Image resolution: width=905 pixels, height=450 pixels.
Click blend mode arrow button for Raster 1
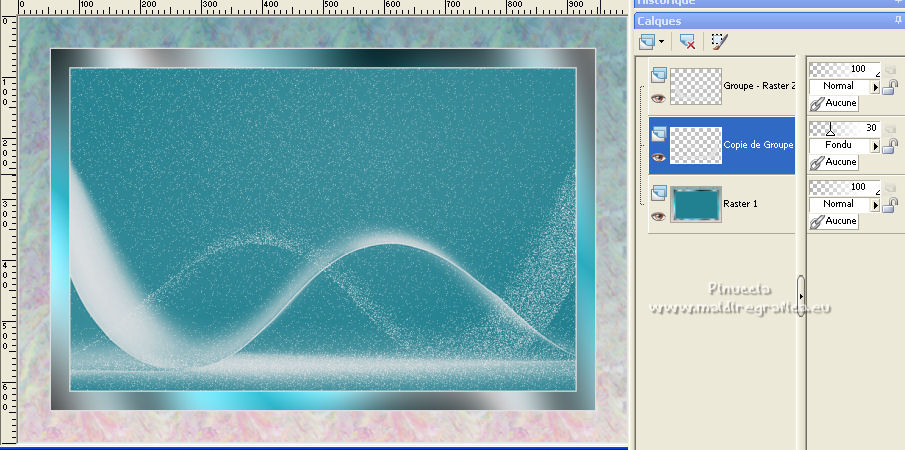(875, 205)
